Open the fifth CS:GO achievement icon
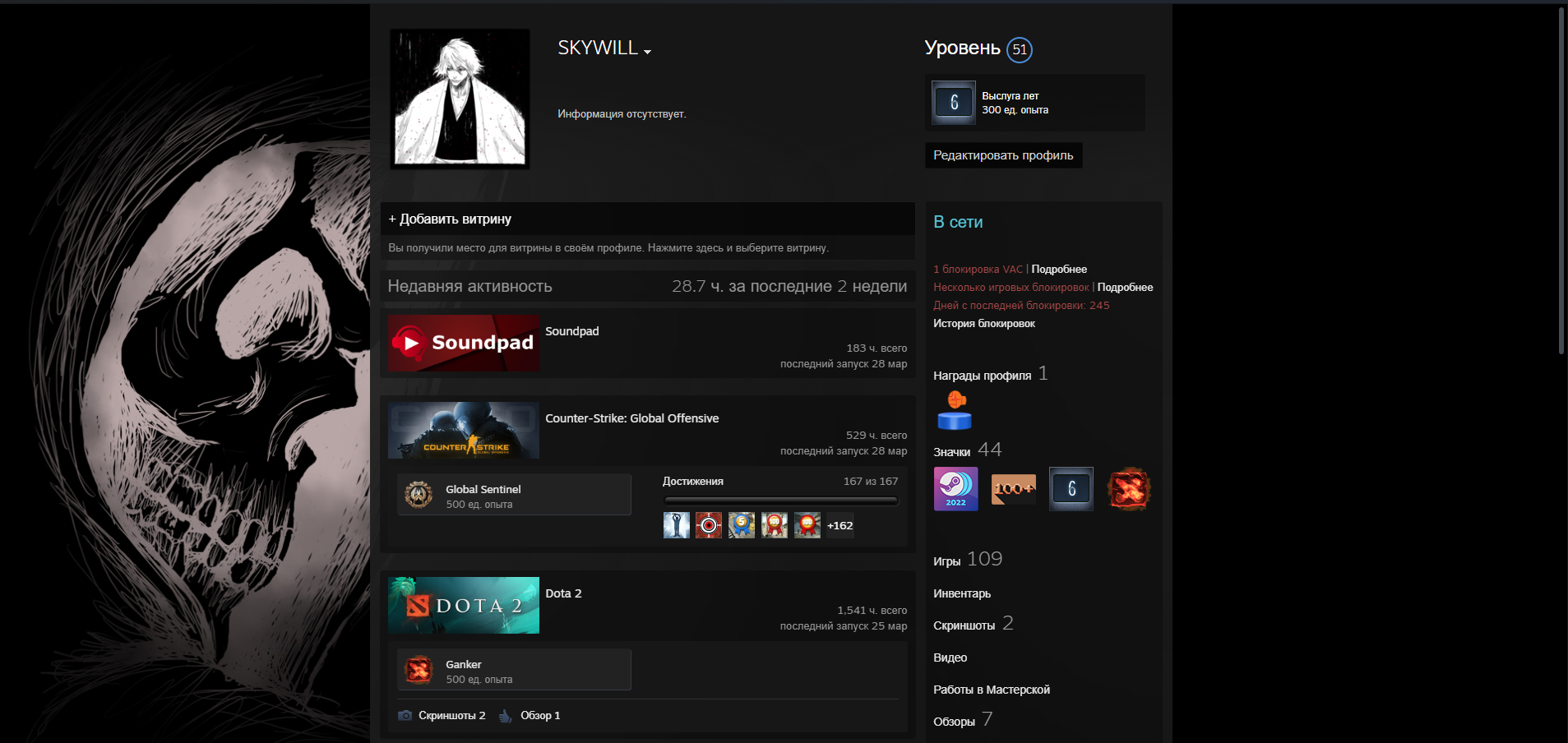 click(x=807, y=525)
